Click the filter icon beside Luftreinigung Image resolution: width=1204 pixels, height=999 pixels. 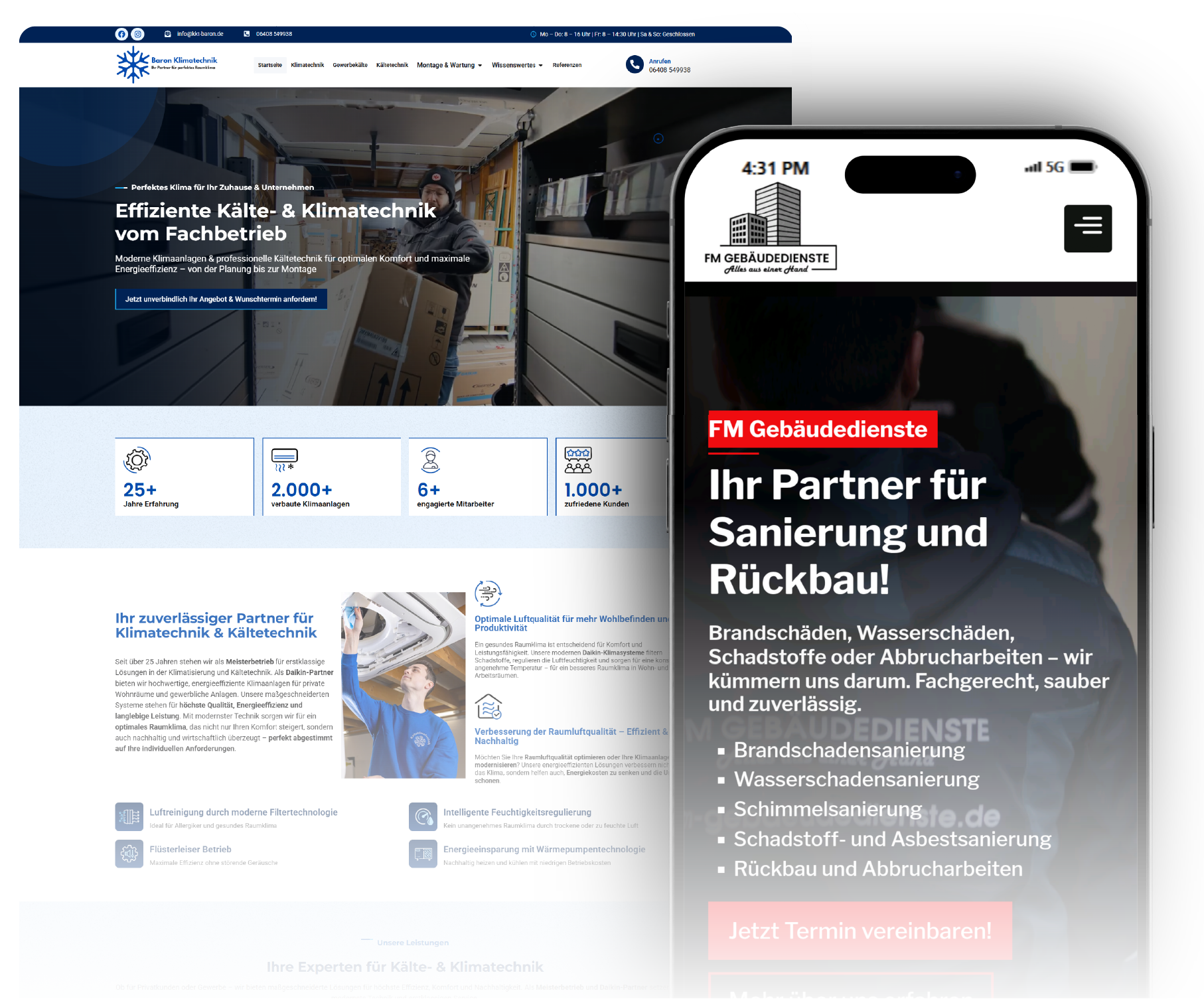tap(129, 816)
